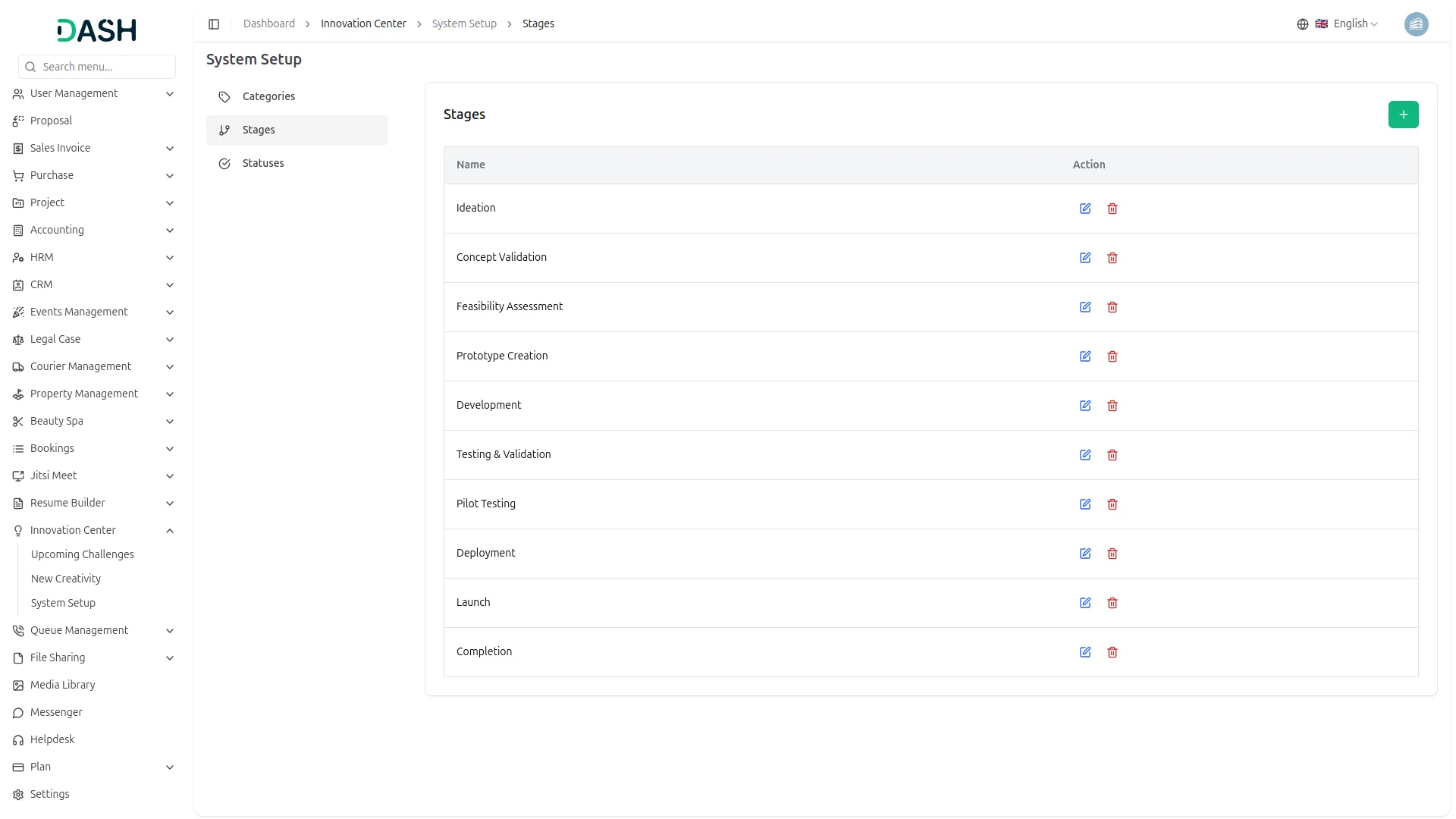Go to Dashboard breadcrumb link
Screen dimensions: 1456x819
point(269,24)
